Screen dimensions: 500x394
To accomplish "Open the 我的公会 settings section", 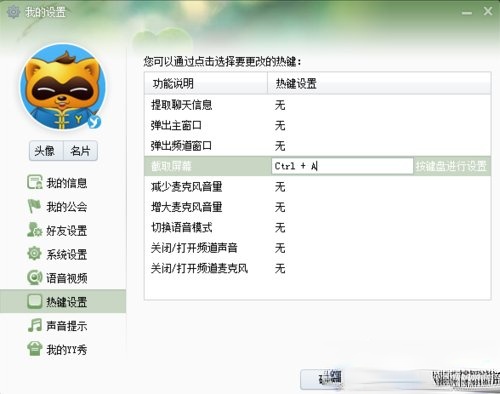I will point(63,207).
